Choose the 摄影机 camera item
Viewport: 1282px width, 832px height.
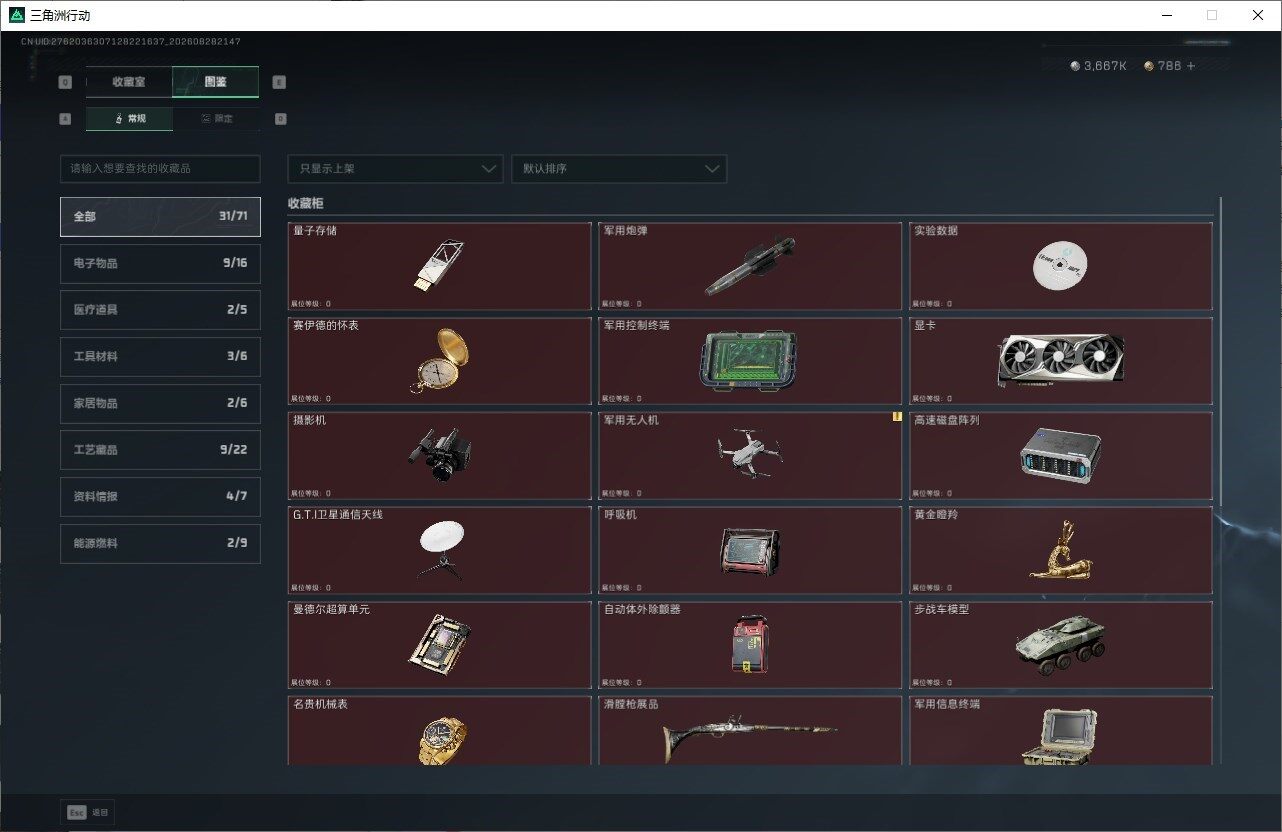coord(439,455)
